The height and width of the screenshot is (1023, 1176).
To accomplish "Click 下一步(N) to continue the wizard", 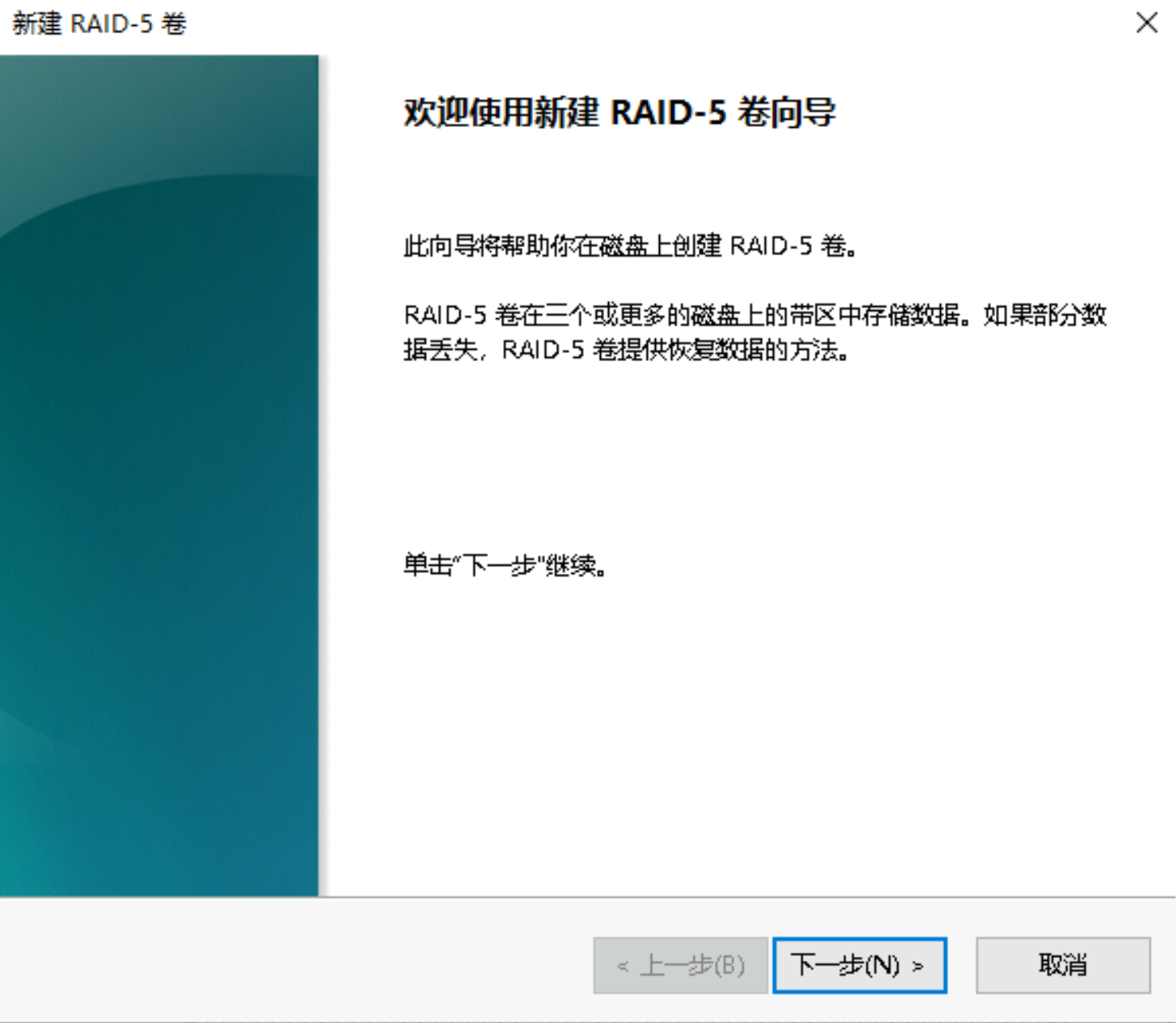I will pyautogui.click(x=859, y=965).
